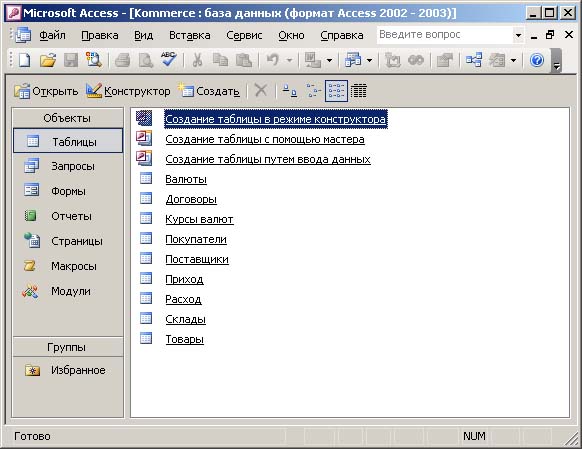Switch to large icons view
The height and width of the screenshot is (449, 582).
pyautogui.click(x=290, y=91)
